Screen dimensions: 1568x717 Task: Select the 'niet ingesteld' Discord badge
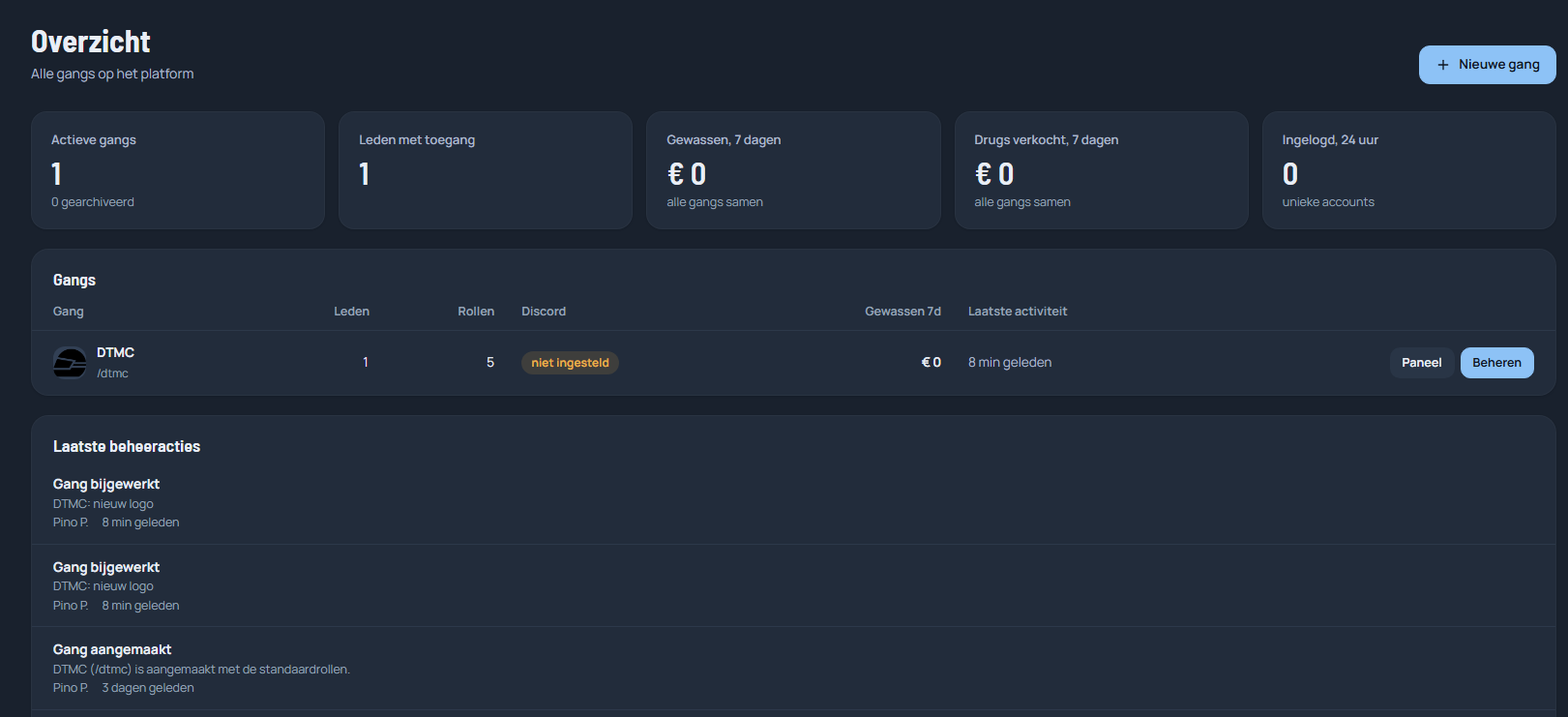tap(570, 363)
